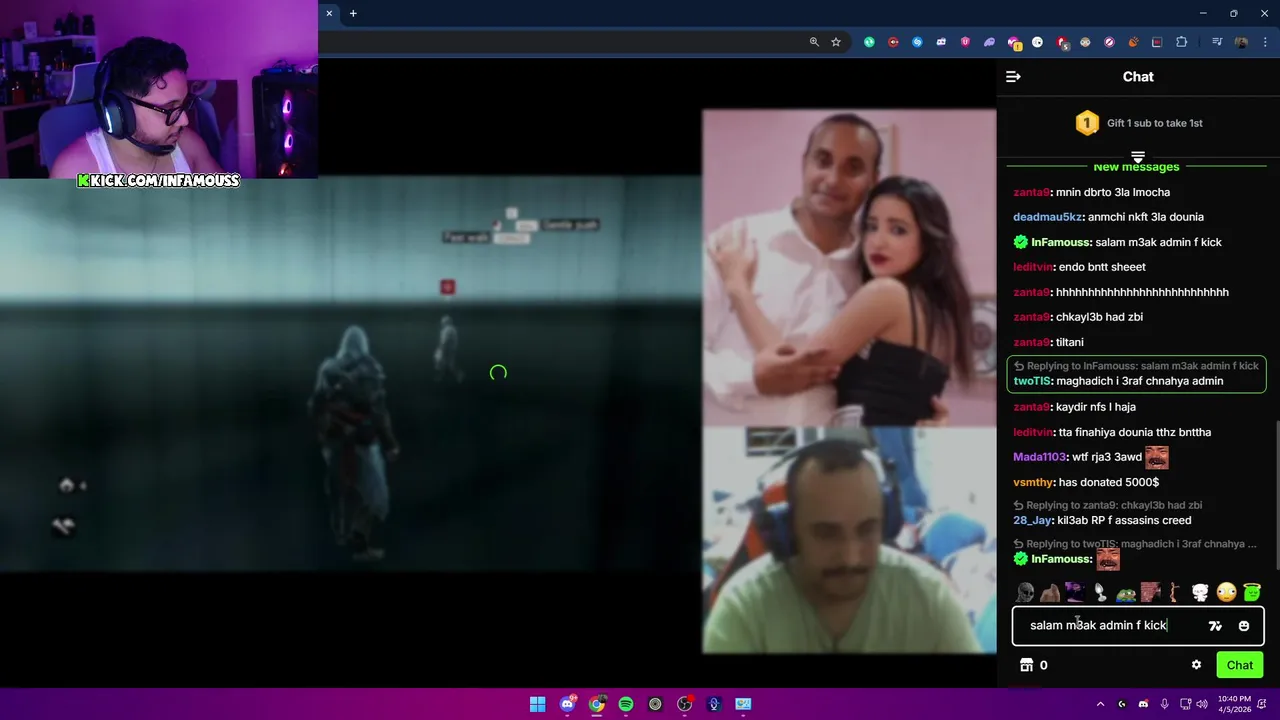The height and width of the screenshot is (720, 1280).
Task: Choose the white bear emote
Action: tap(1201, 593)
